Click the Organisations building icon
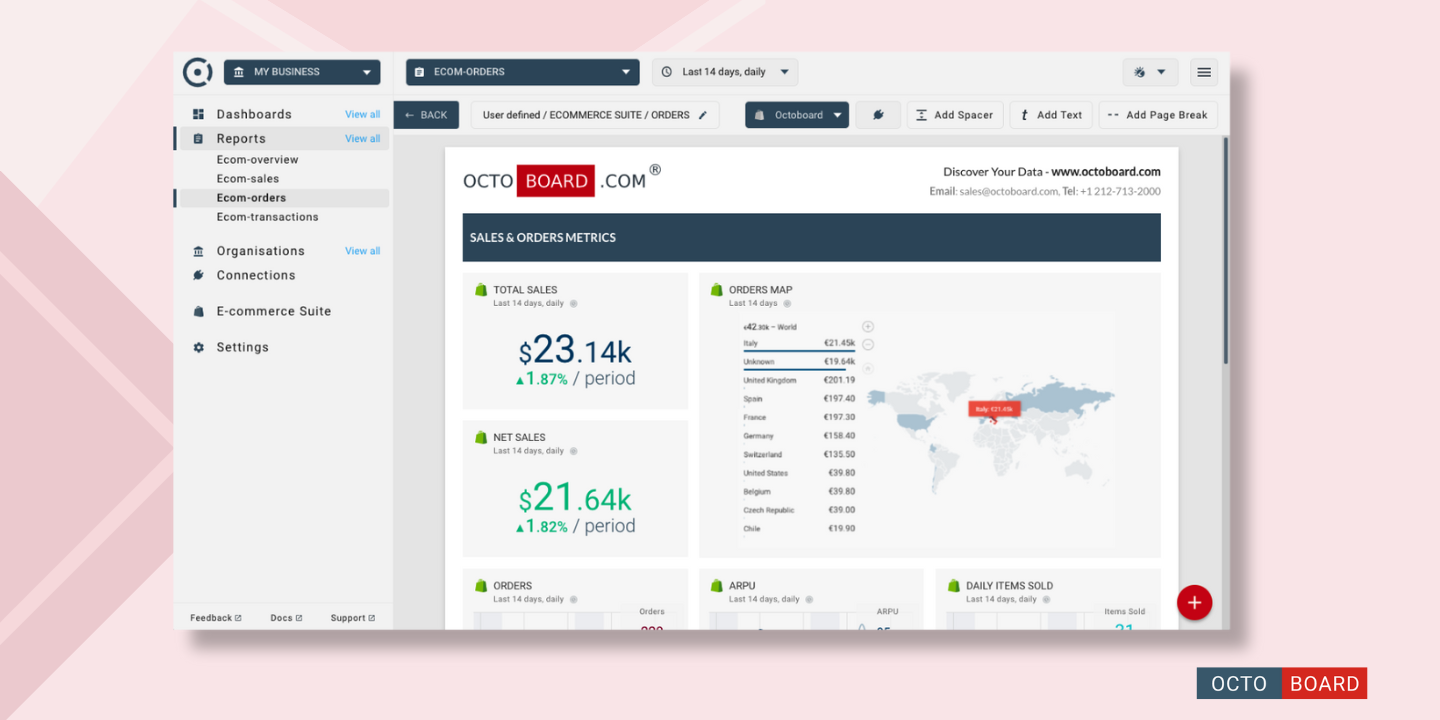The width and height of the screenshot is (1440, 720). tap(198, 251)
